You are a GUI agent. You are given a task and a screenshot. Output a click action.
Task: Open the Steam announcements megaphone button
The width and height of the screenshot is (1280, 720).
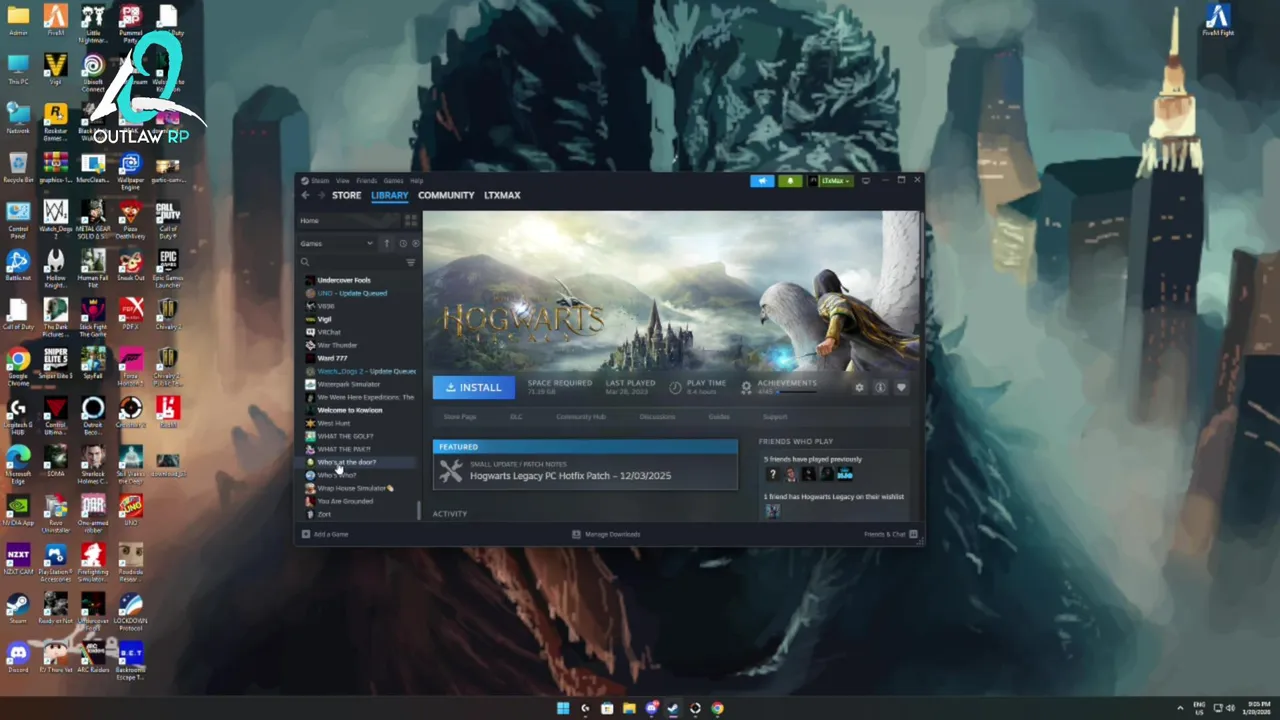[762, 181]
